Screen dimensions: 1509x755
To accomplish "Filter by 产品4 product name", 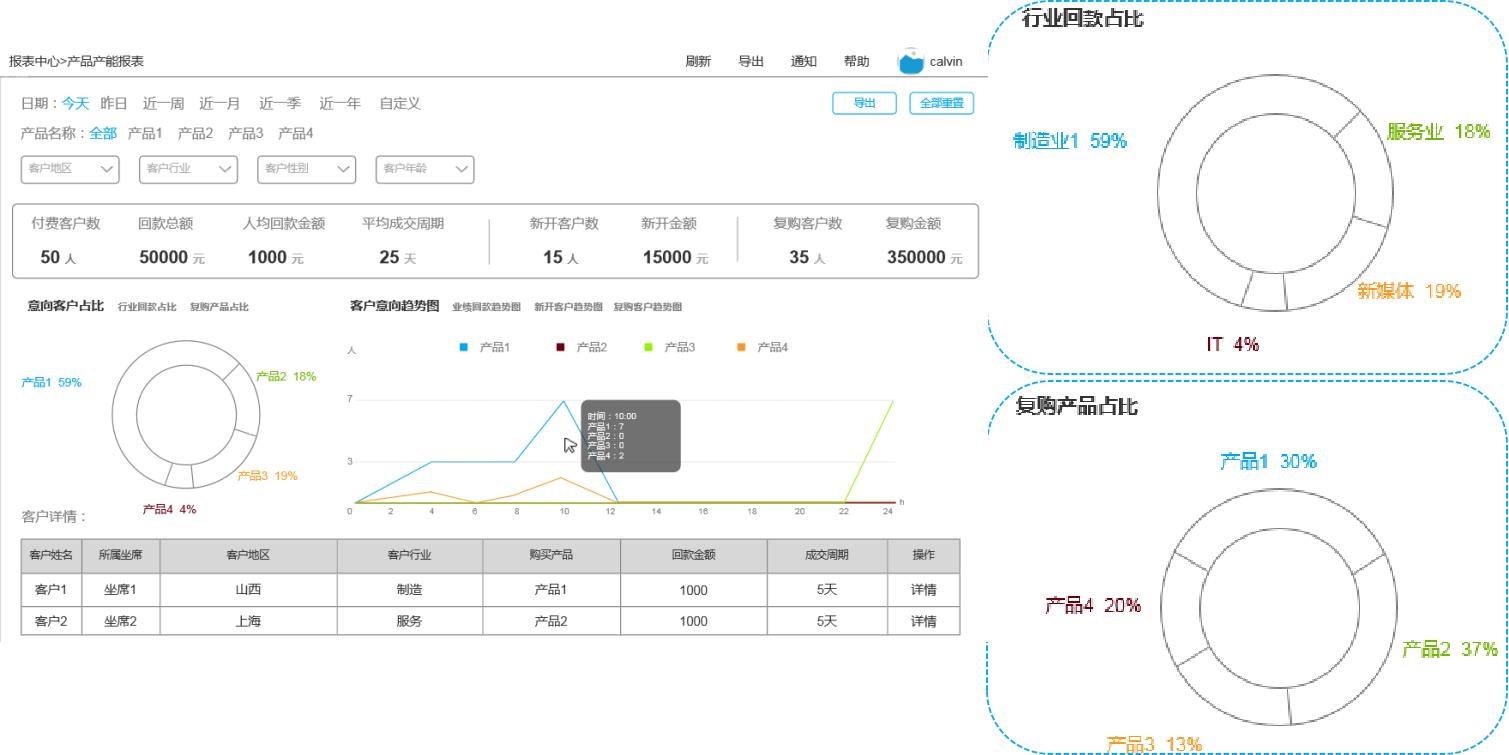I will pyautogui.click(x=296, y=134).
